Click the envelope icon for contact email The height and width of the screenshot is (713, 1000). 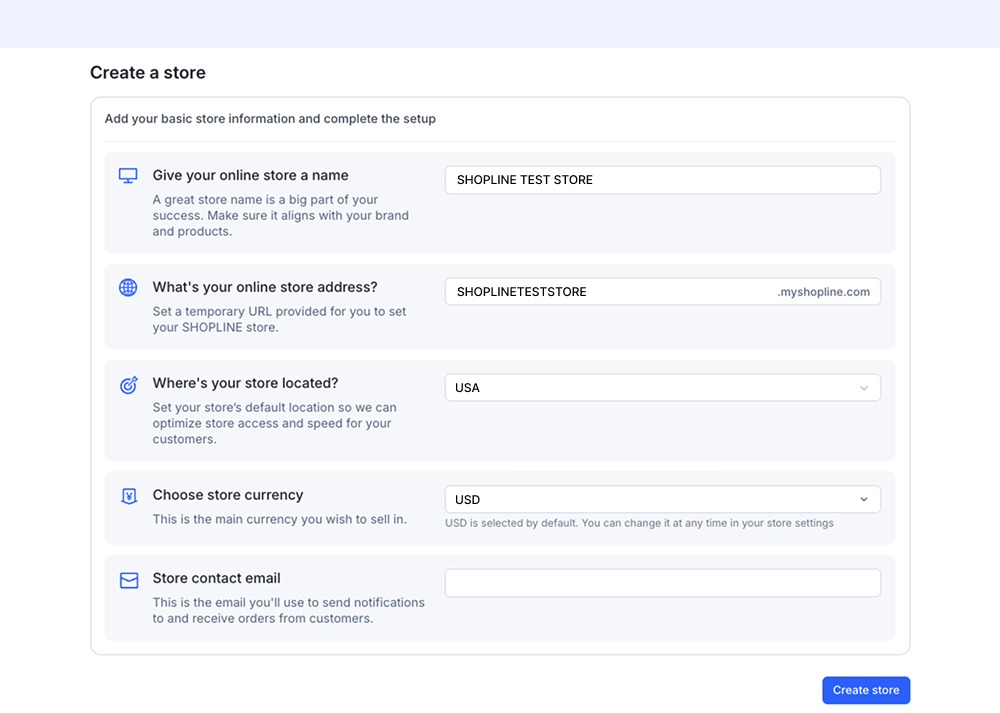(128, 580)
